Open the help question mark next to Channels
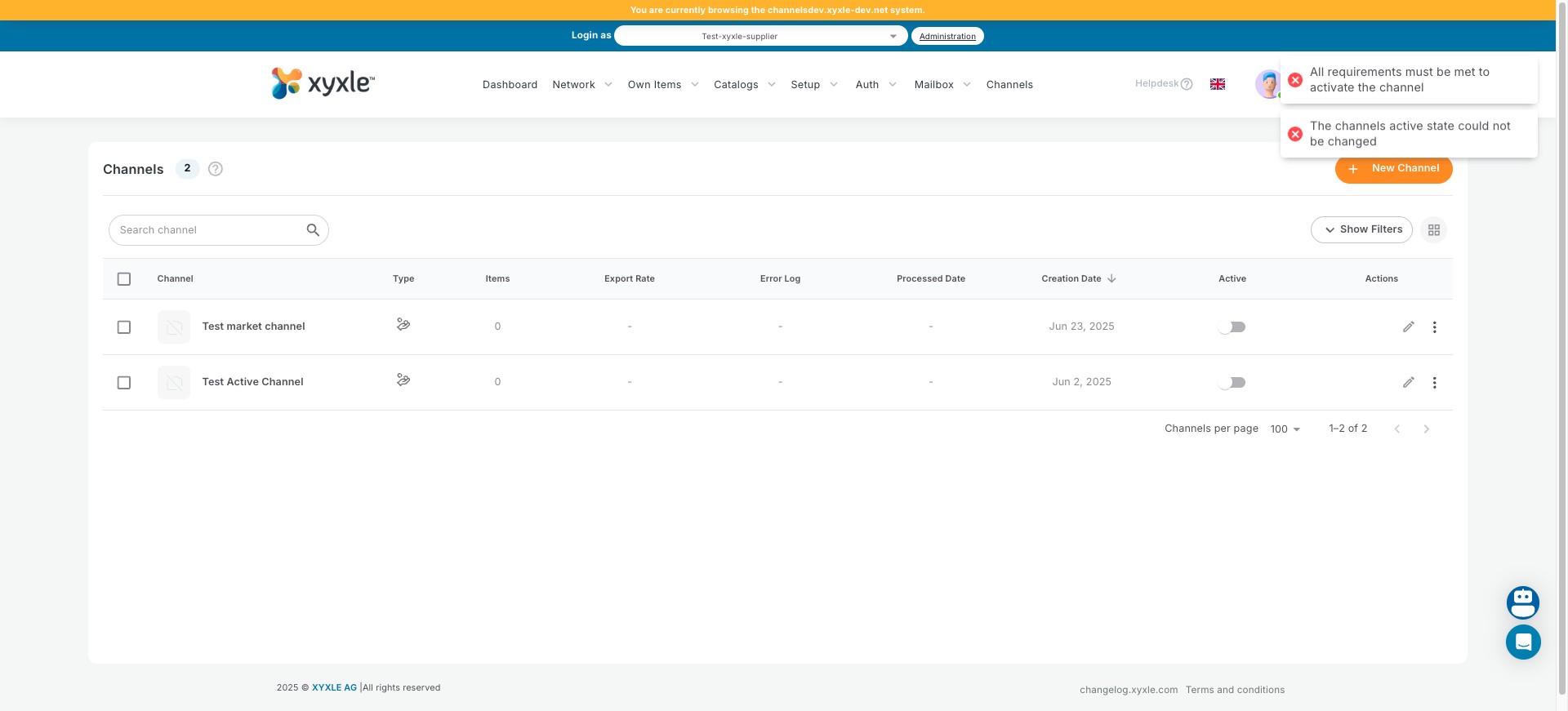Screen dimensions: 1568x711 point(216,169)
